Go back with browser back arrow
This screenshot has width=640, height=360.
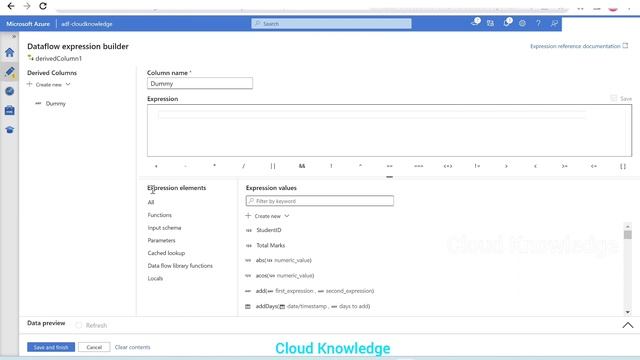click(11, 6)
